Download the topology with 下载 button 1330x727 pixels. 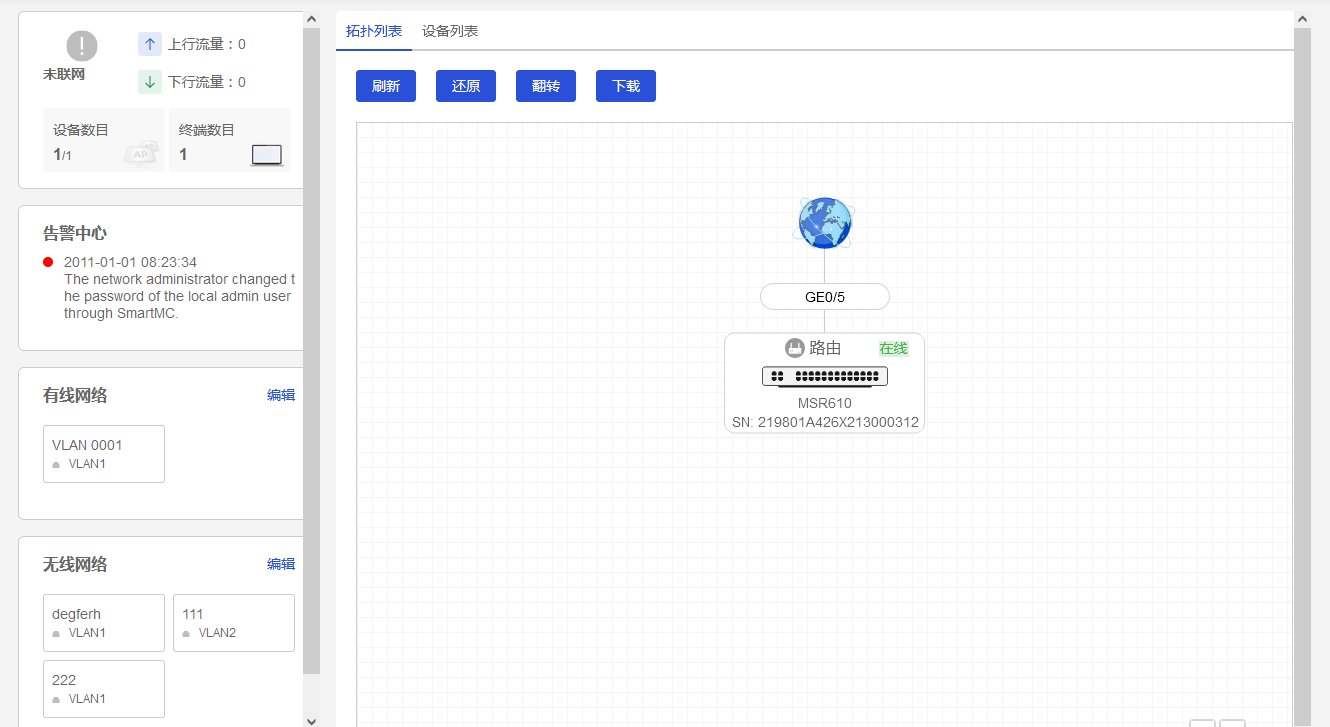tap(626, 86)
